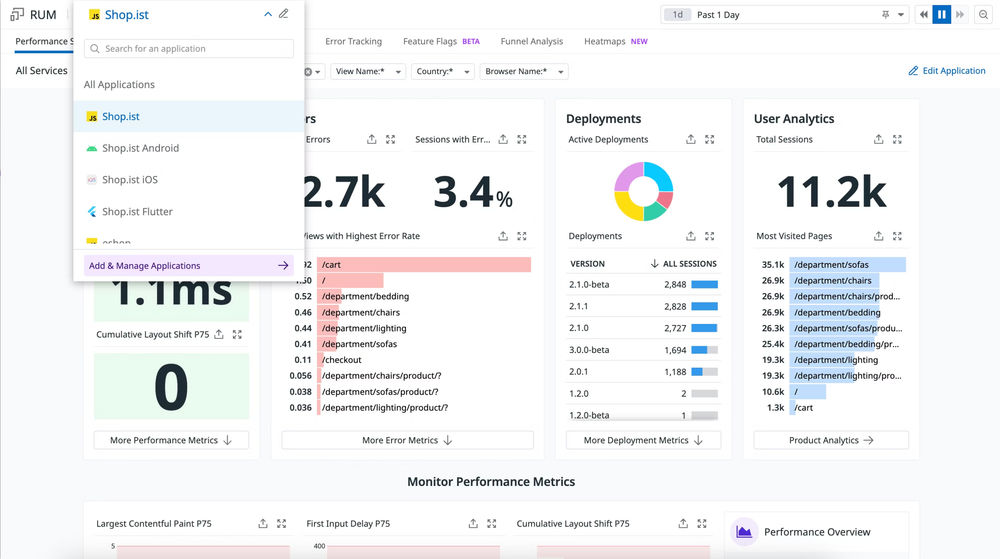Export Views with Highest Error Rate widget

(503, 236)
